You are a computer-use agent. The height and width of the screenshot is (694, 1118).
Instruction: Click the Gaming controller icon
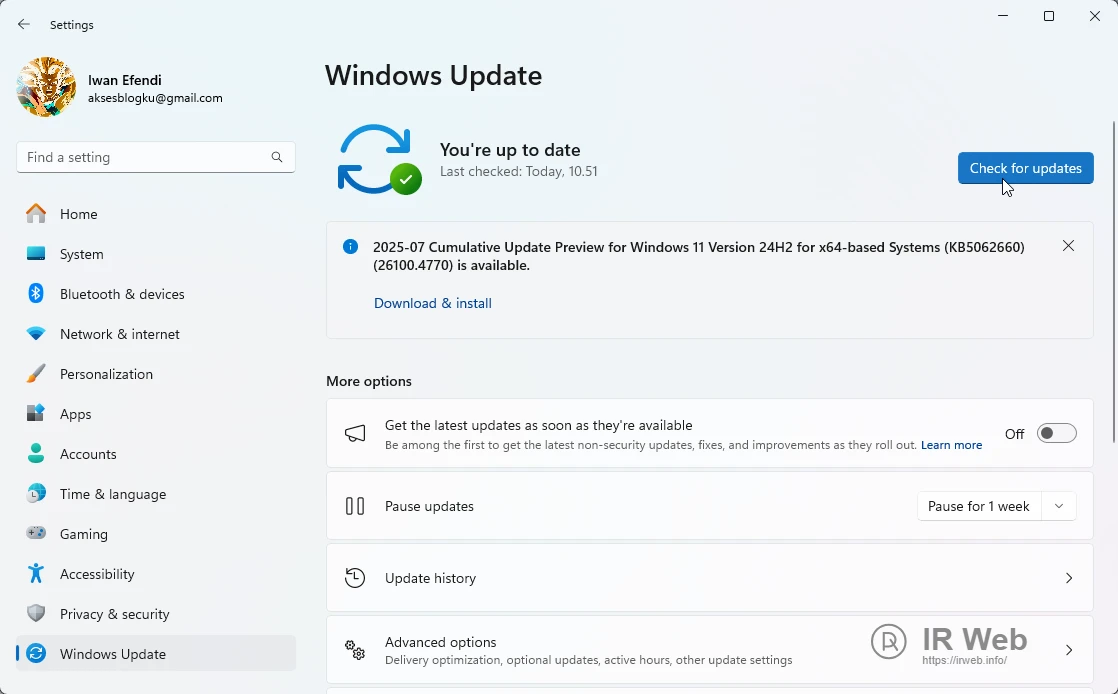[36, 533]
